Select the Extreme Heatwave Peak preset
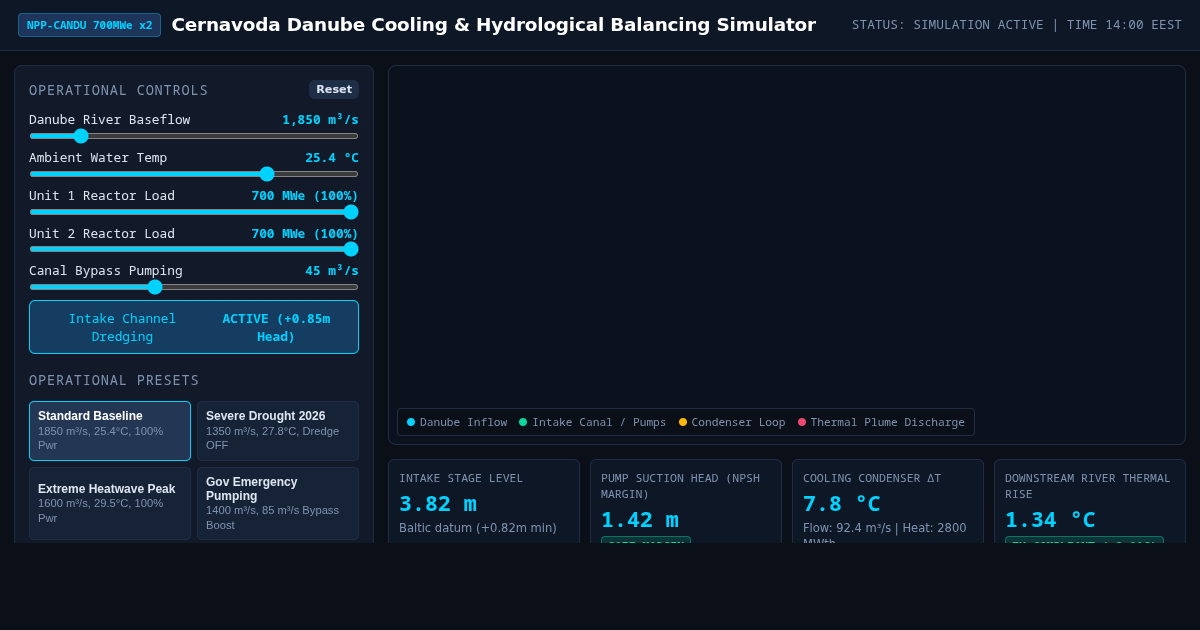The image size is (1200, 630). click(110, 503)
